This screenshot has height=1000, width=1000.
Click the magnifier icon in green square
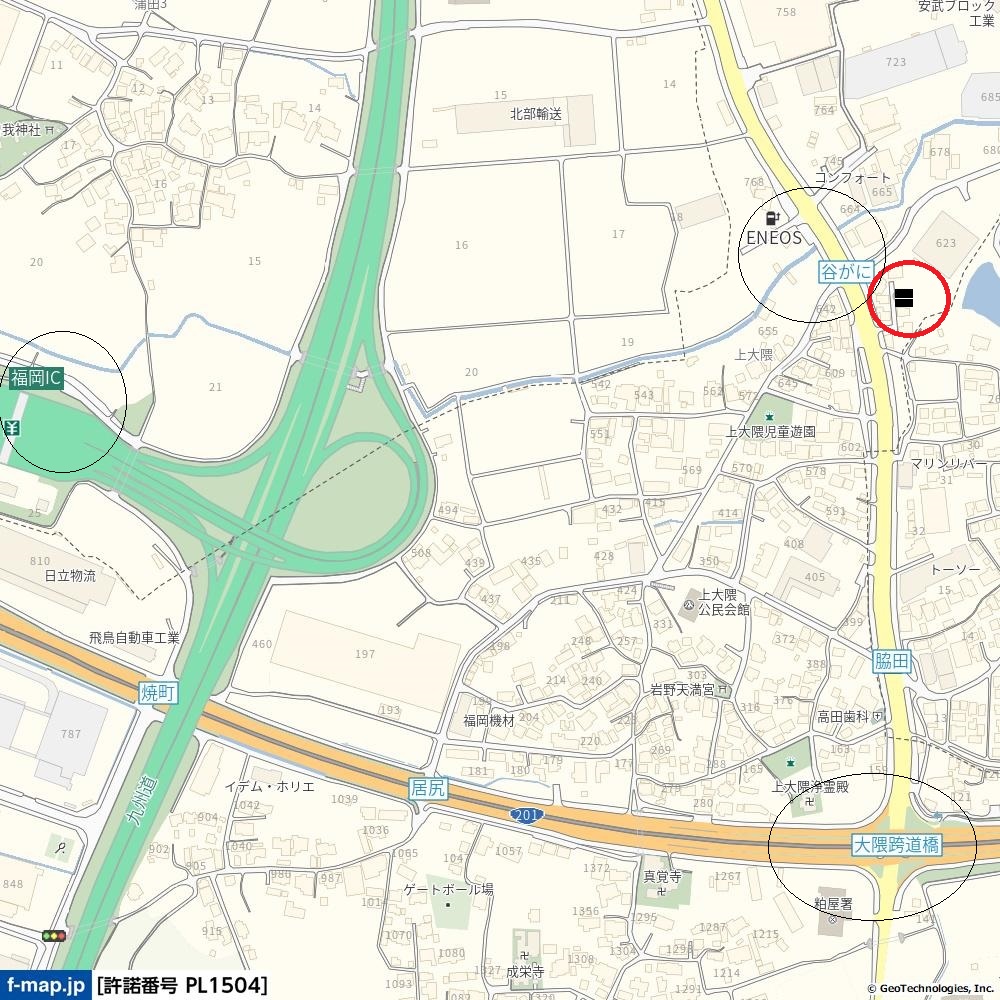point(61,848)
